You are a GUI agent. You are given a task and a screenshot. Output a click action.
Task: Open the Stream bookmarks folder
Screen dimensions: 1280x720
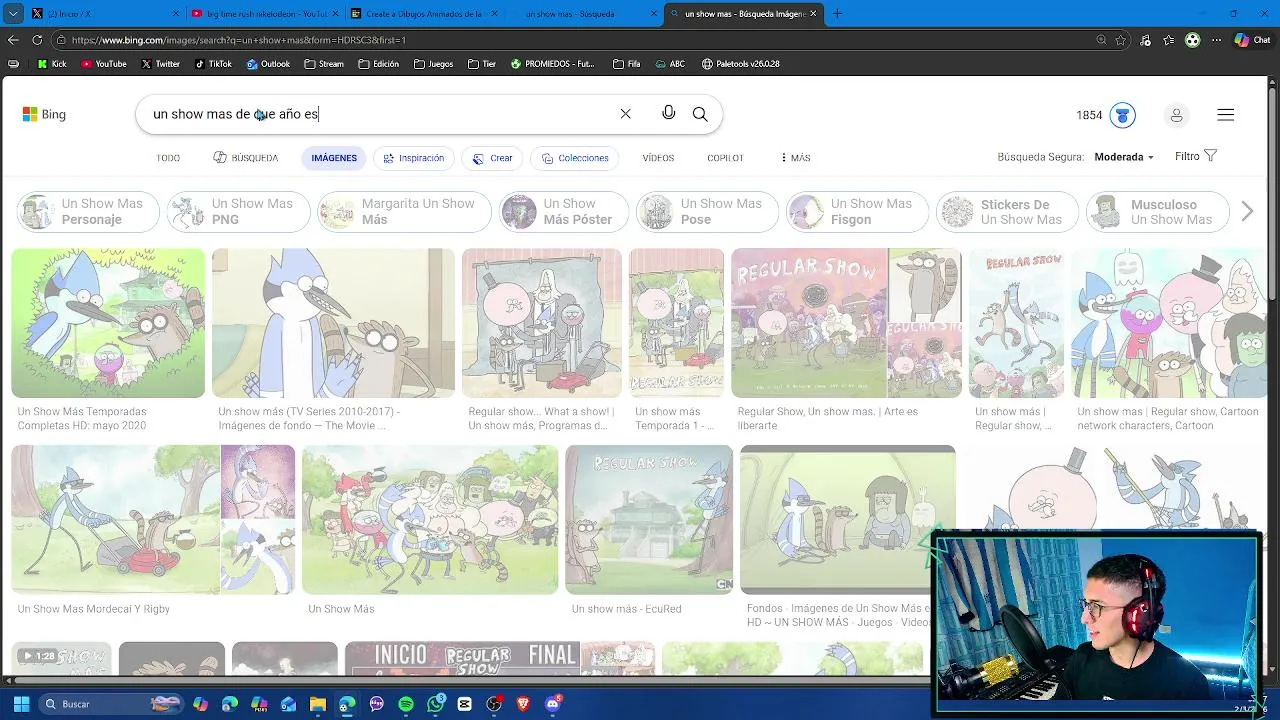324,64
